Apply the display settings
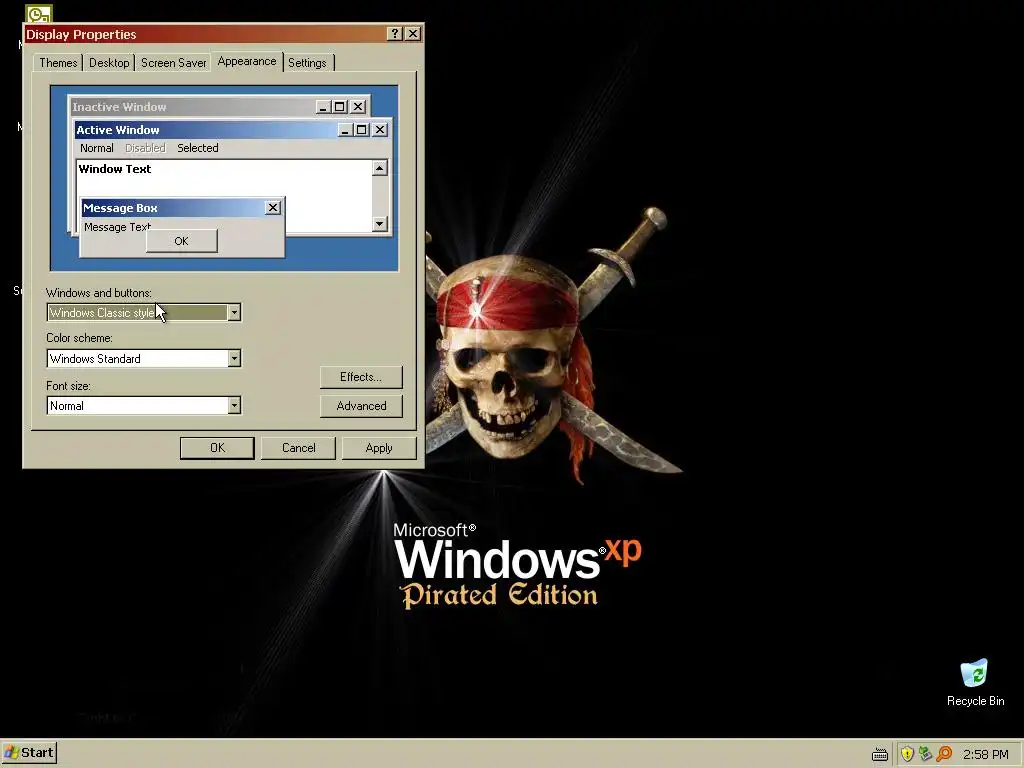Viewport: 1024px width, 768px height. pyautogui.click(x=379, y=448)
